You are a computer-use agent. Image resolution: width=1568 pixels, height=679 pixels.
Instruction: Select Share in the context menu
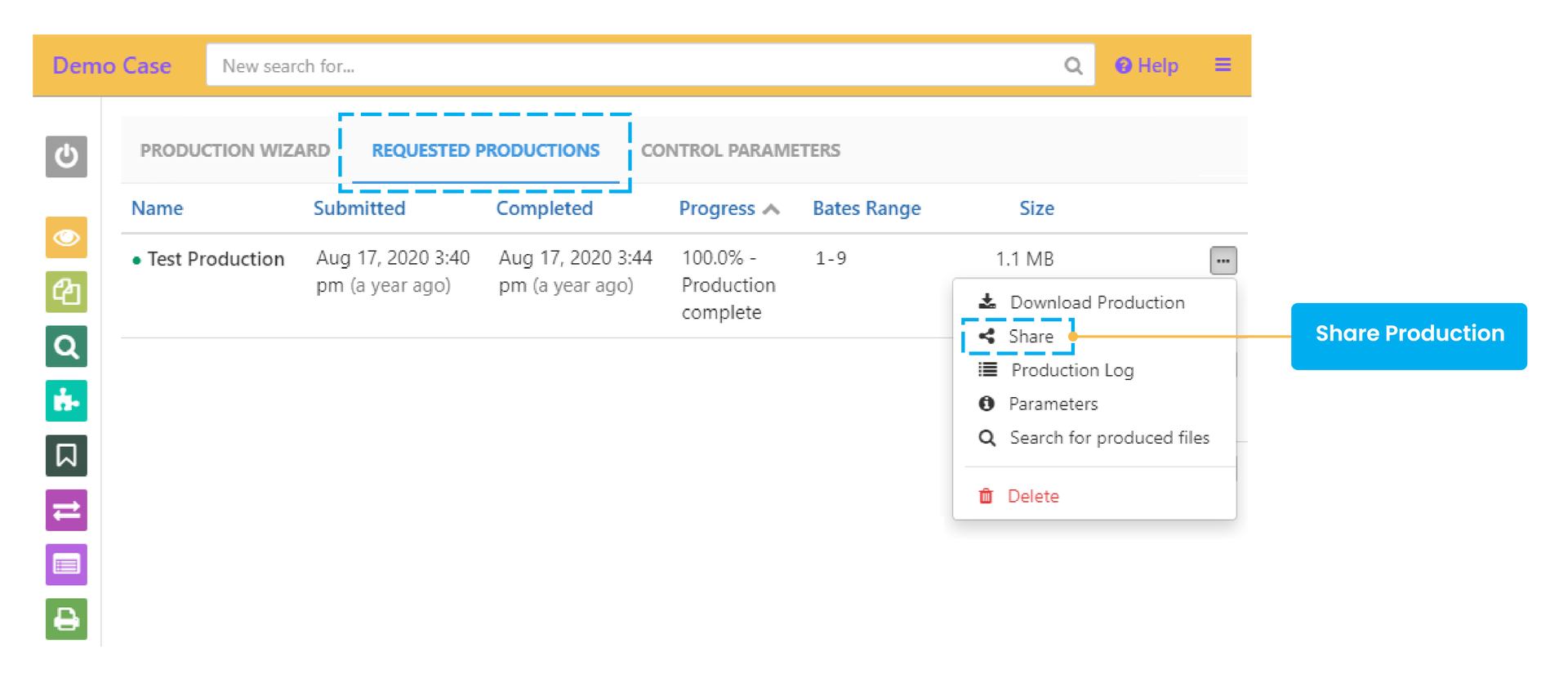click(1030, 337)
